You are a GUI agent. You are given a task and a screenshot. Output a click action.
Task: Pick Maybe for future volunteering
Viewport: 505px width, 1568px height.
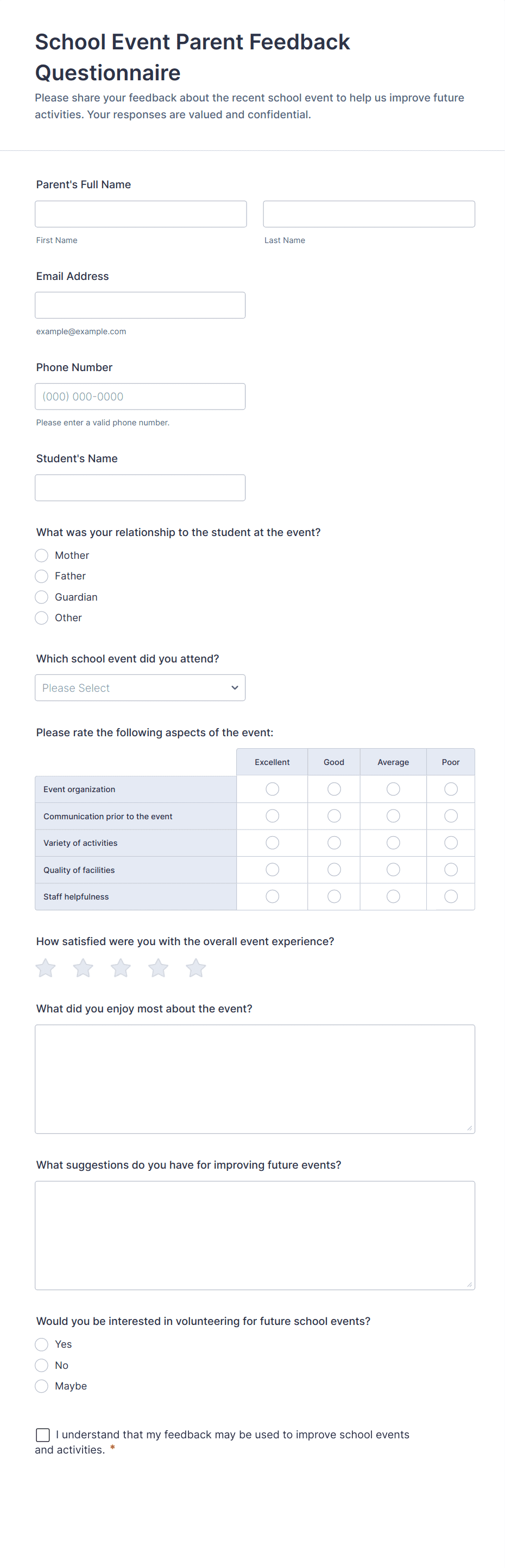(x=41, y=1386)
